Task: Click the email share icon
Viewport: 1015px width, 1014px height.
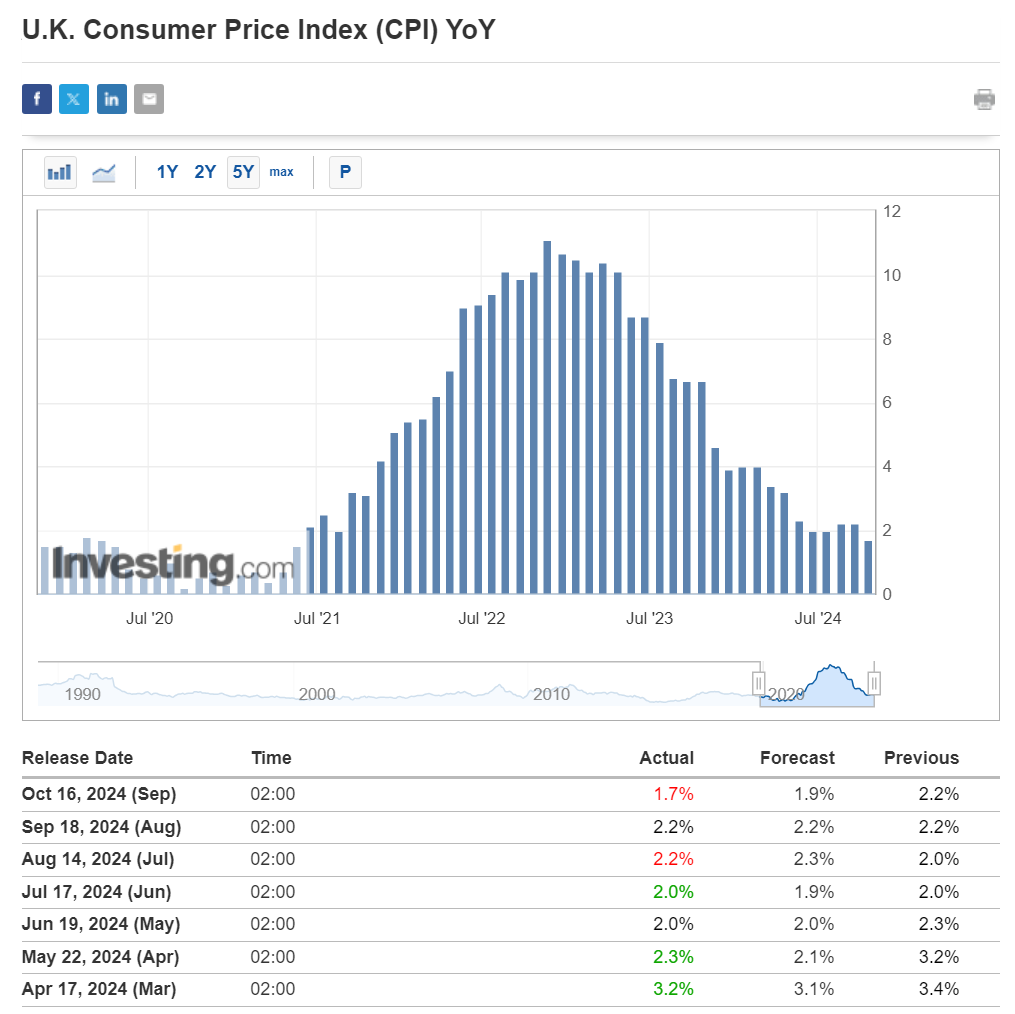Action: pyautogui.click(x=149, y=99)
